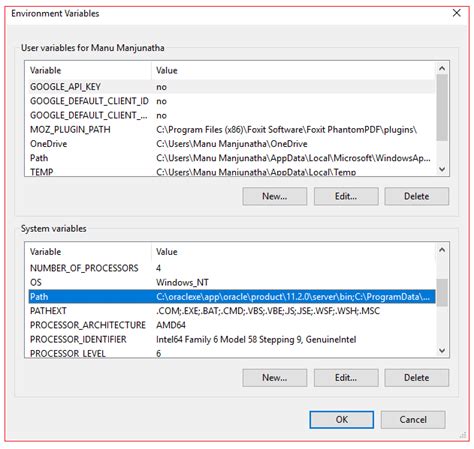Viewport: 474px width, 449px height.
Task: Click the value 4 for NUMBER_OF_PROCESSORS
Action: [x=158, y=268]
